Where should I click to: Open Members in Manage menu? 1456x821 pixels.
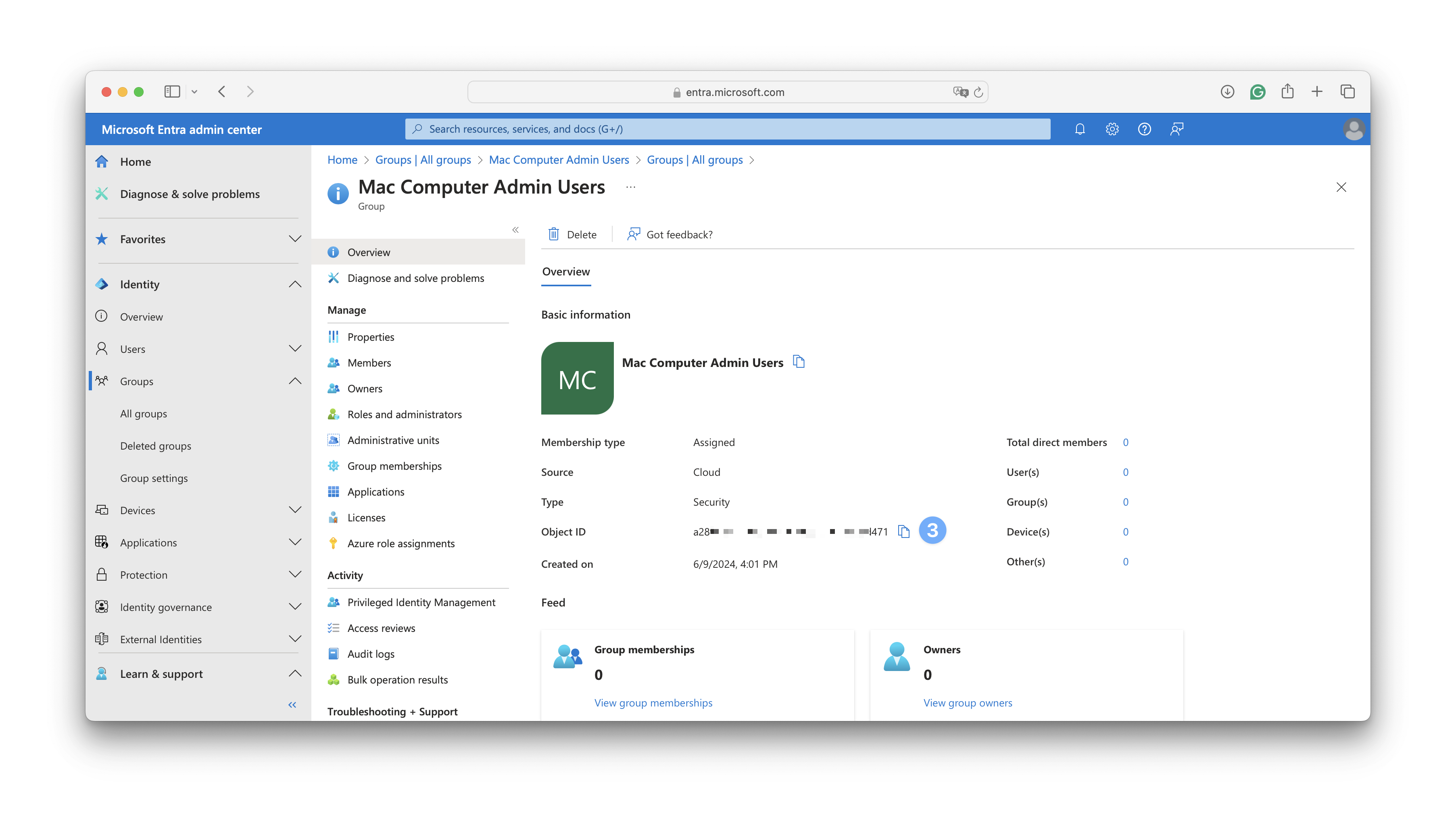click(369, 363)
